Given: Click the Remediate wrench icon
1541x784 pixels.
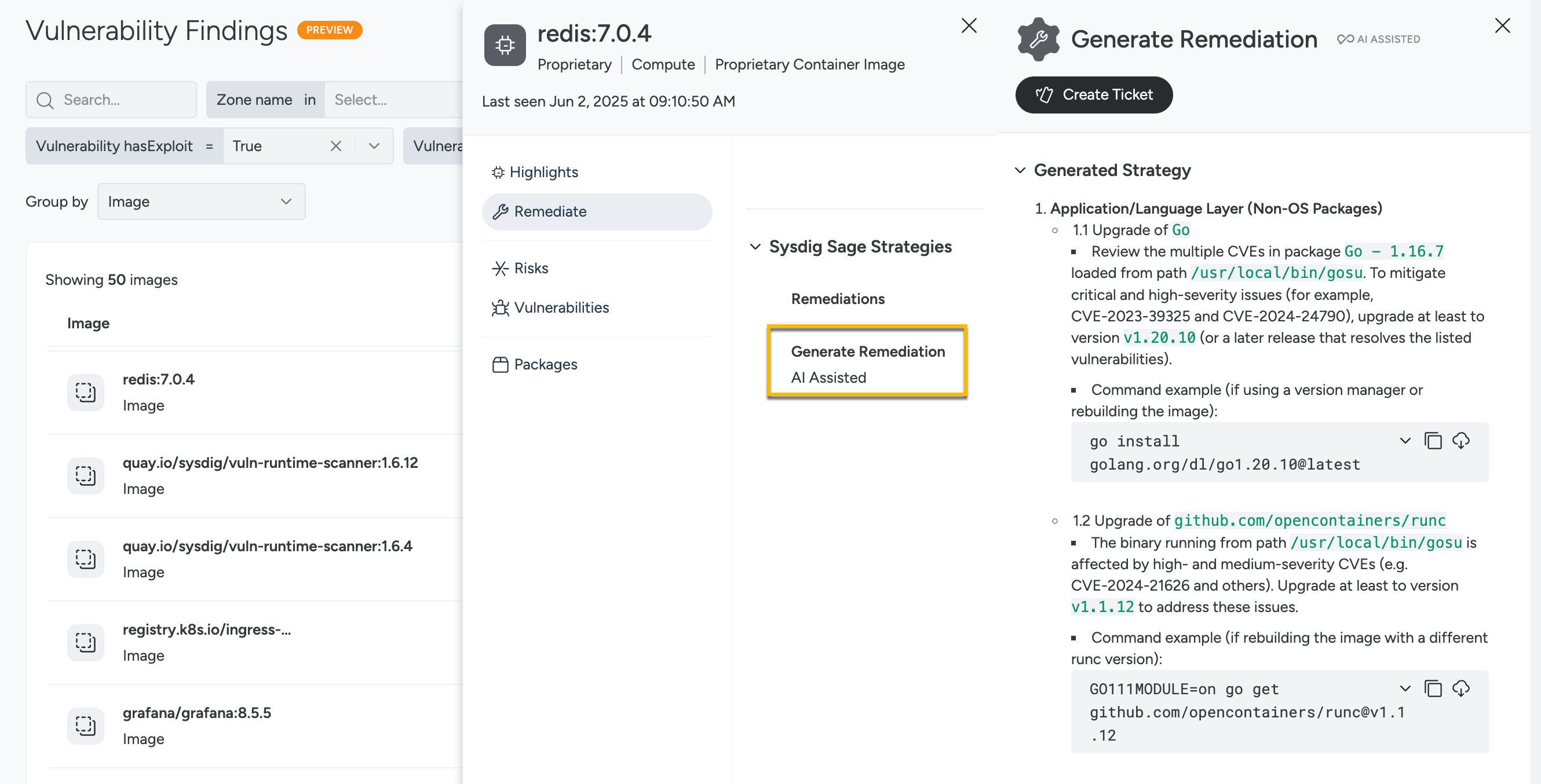Looking at the screenshot, I should [500, 212].
